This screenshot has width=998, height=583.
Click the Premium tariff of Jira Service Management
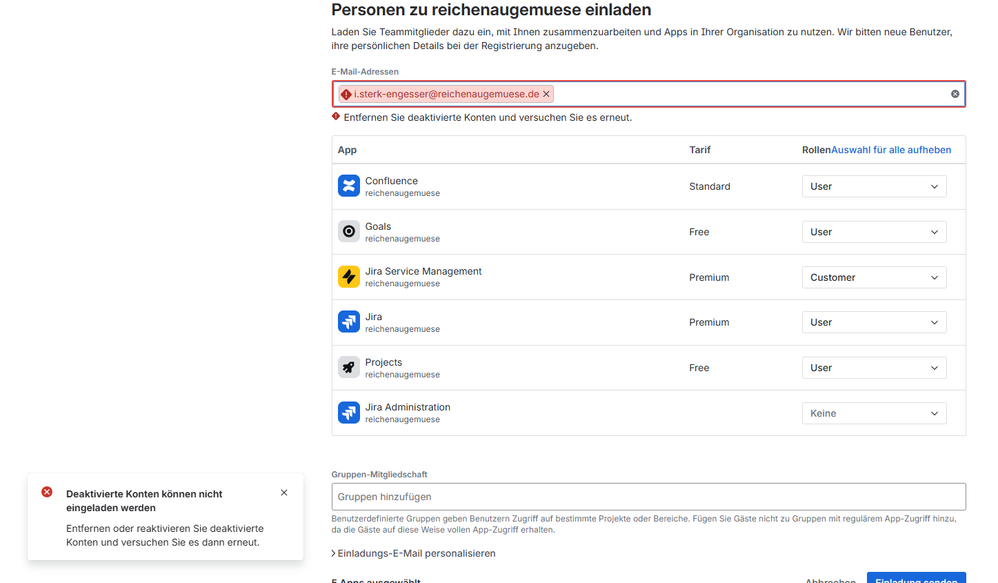pyautogui.click(x=709, y=277)
